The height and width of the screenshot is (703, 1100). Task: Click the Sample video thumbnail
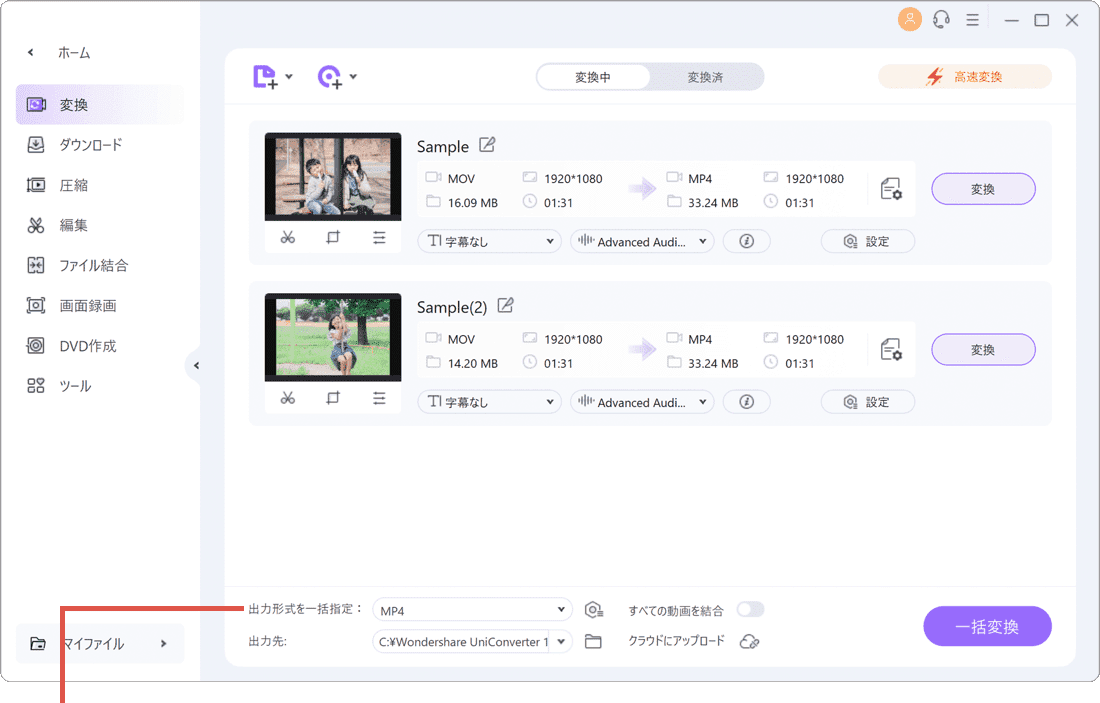pyautogui.click(x=333, y=176)
